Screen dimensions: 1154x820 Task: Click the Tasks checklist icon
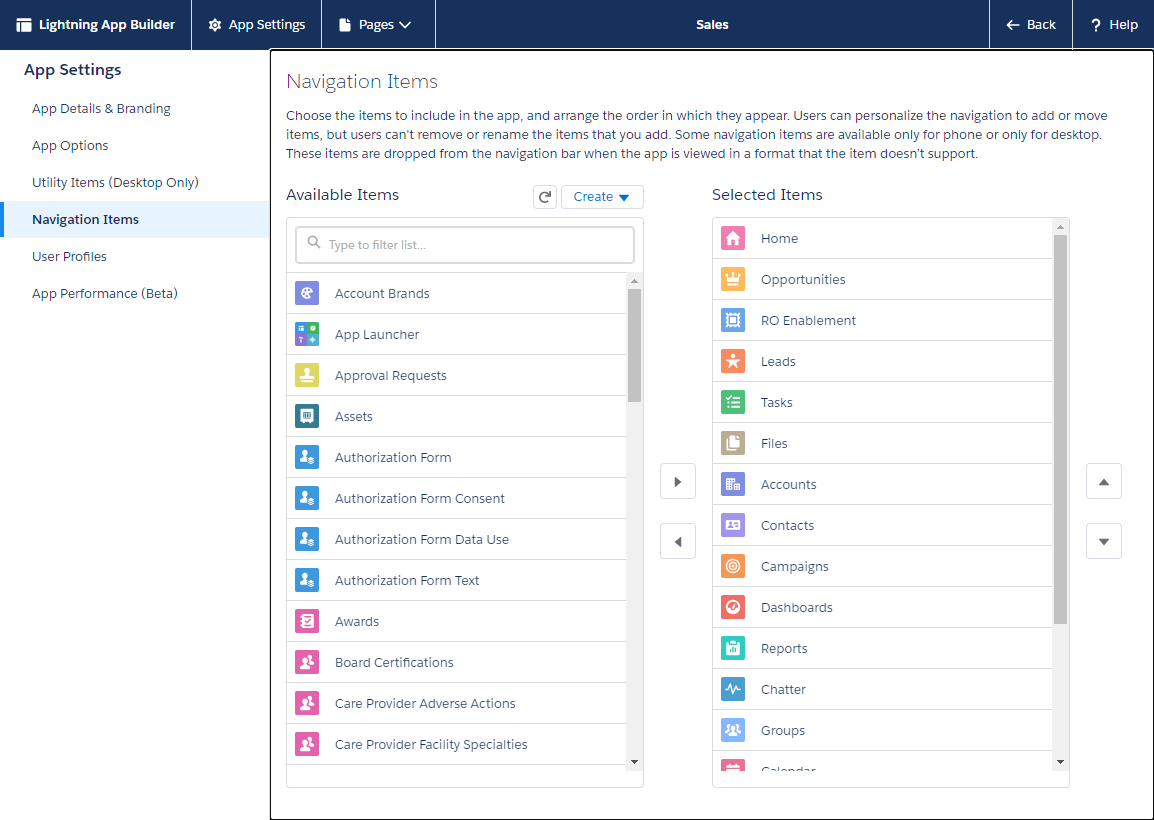[x=733, y=402]
